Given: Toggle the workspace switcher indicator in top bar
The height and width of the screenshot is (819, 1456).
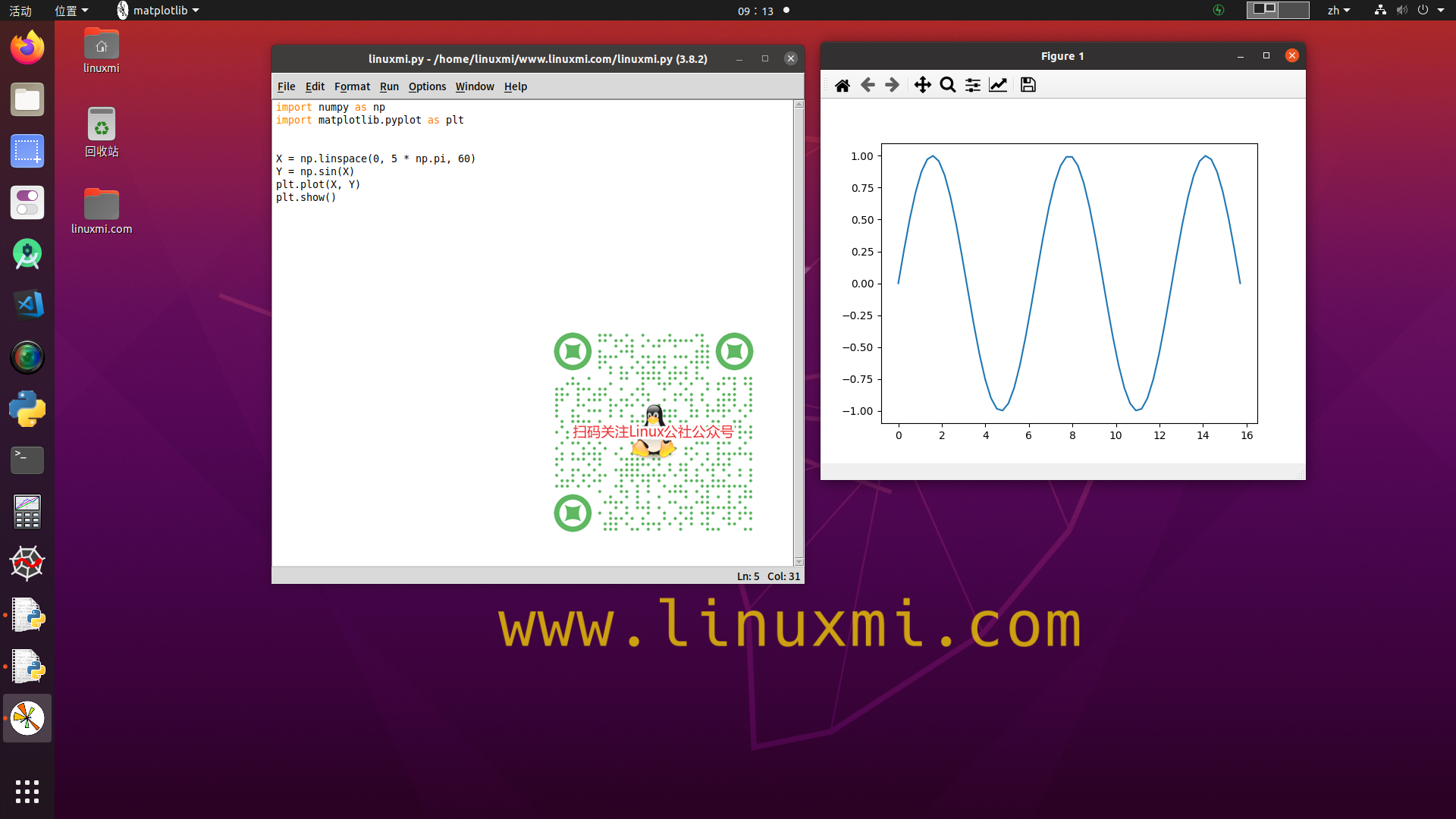Looking at the screenshot, I should click(1277, 10).
